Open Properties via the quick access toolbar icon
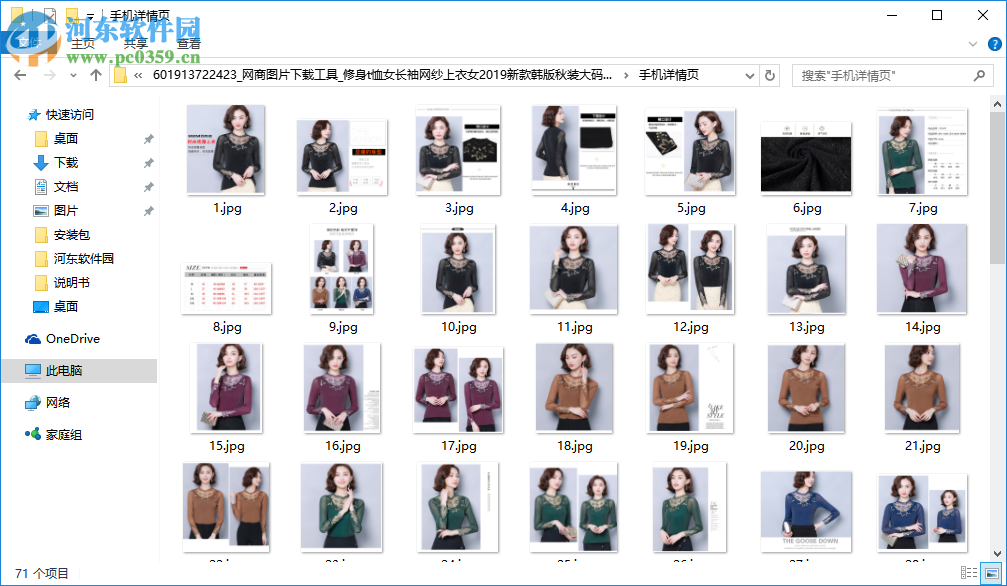This screenshot has width=1007, height=586. pyautogui.click(x=49, y=15)
